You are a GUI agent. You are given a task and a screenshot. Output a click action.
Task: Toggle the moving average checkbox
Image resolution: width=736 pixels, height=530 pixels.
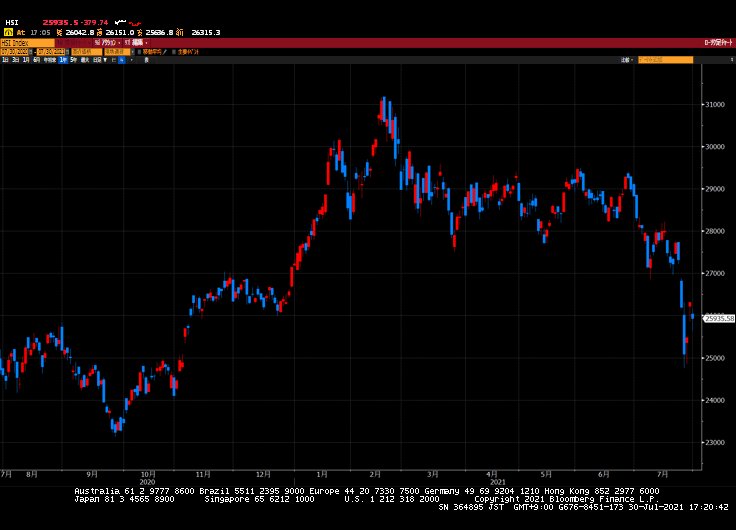(x=138, y=52)
